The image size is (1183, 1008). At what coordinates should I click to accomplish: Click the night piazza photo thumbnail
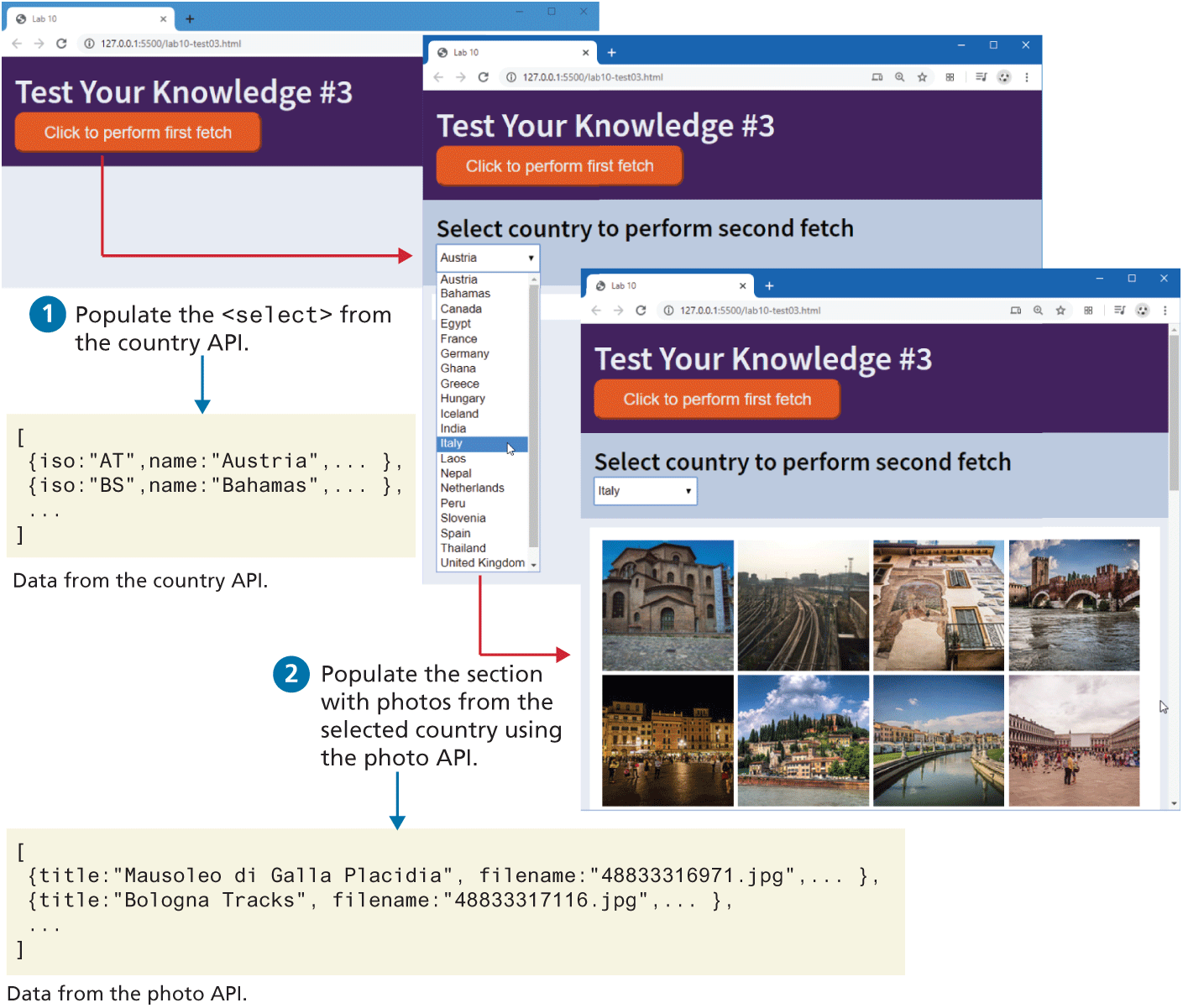(x=667, y=740)
